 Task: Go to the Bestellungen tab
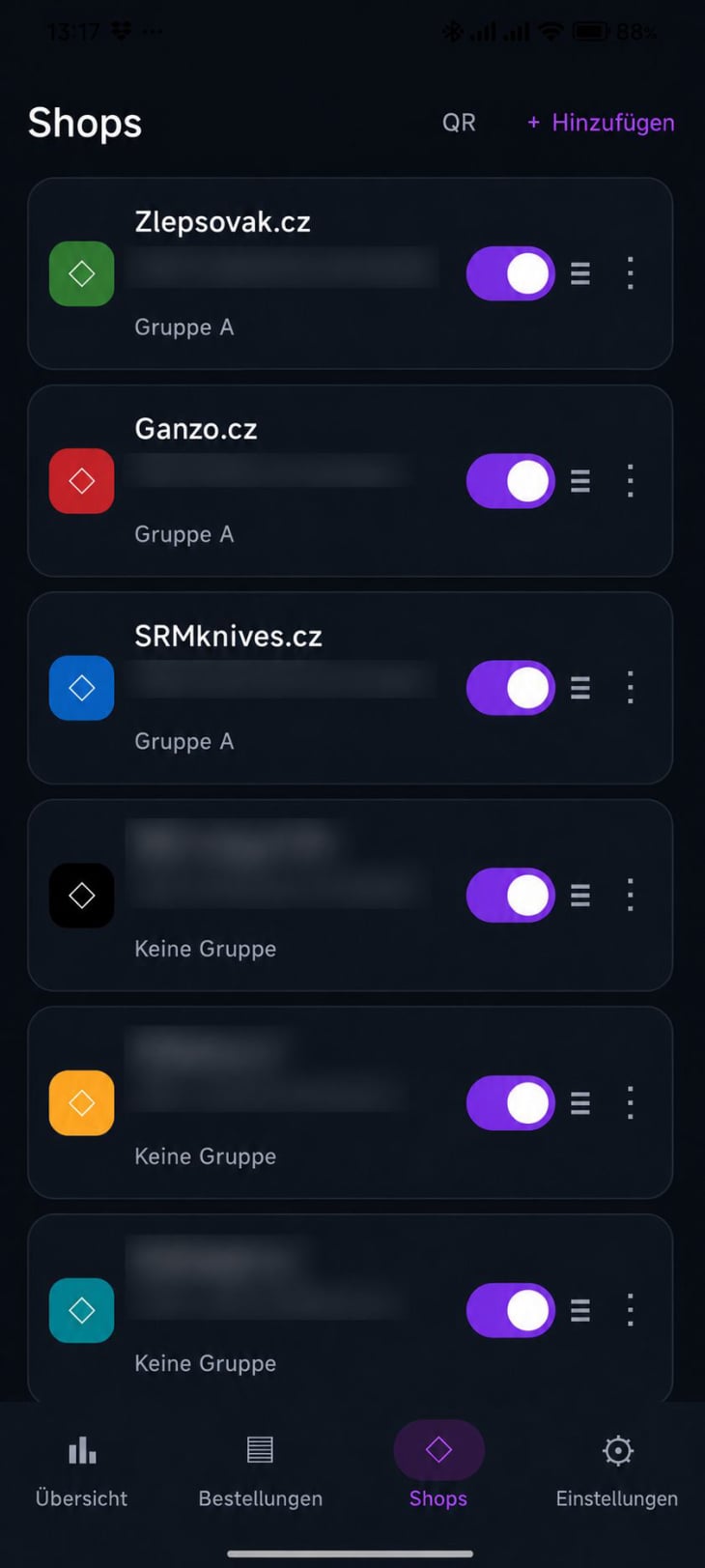pyautogui.click(x=261, y=1468)
